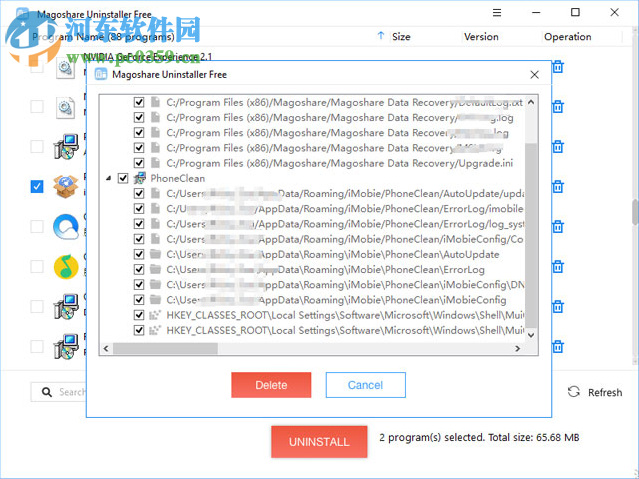The width and height of the screenshot is (639, 479).
Task: Click the Cancel button in dialog
Action: pyautogui.click(x=366, y=385)
